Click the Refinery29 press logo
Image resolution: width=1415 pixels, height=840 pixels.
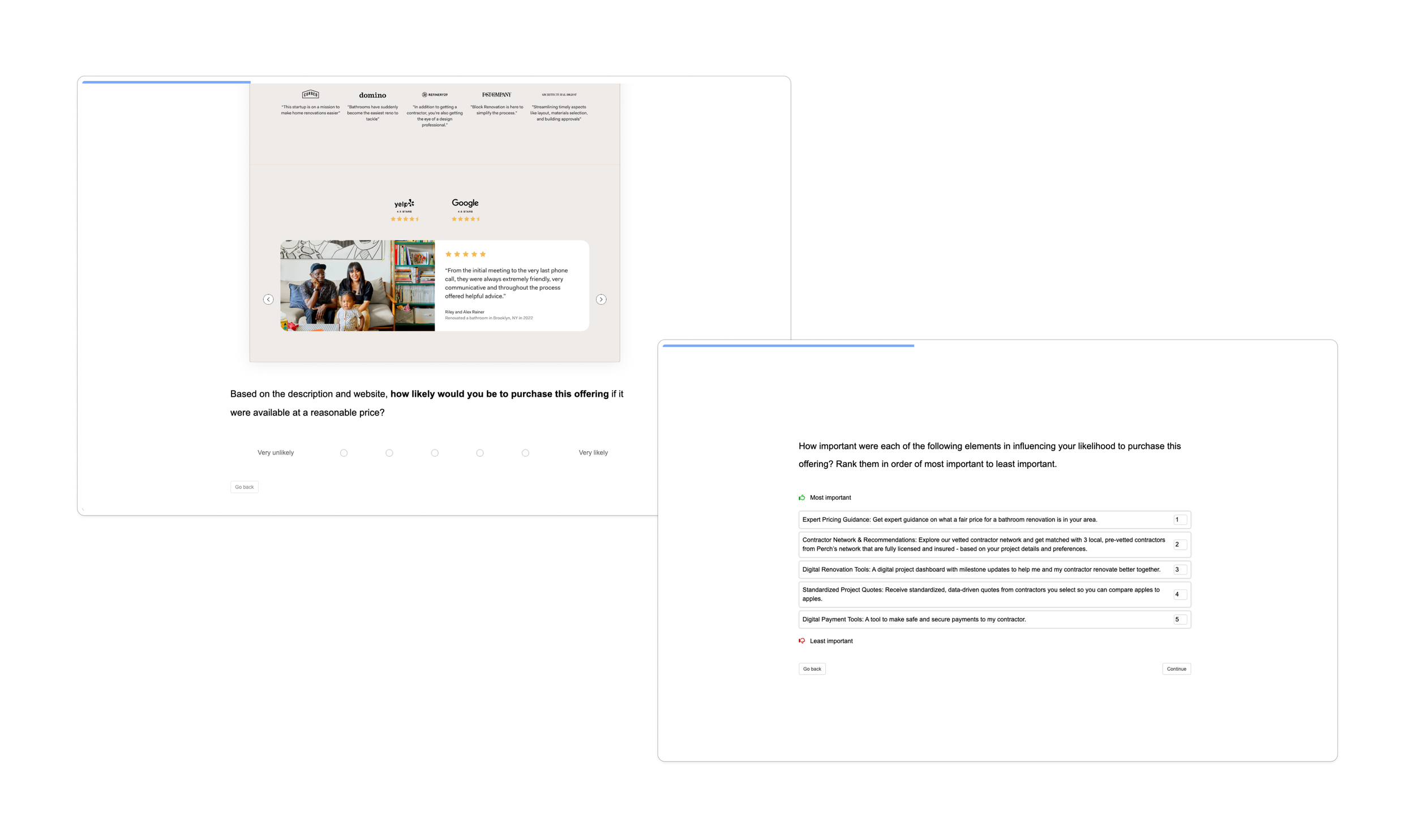(x=435, y=95)
